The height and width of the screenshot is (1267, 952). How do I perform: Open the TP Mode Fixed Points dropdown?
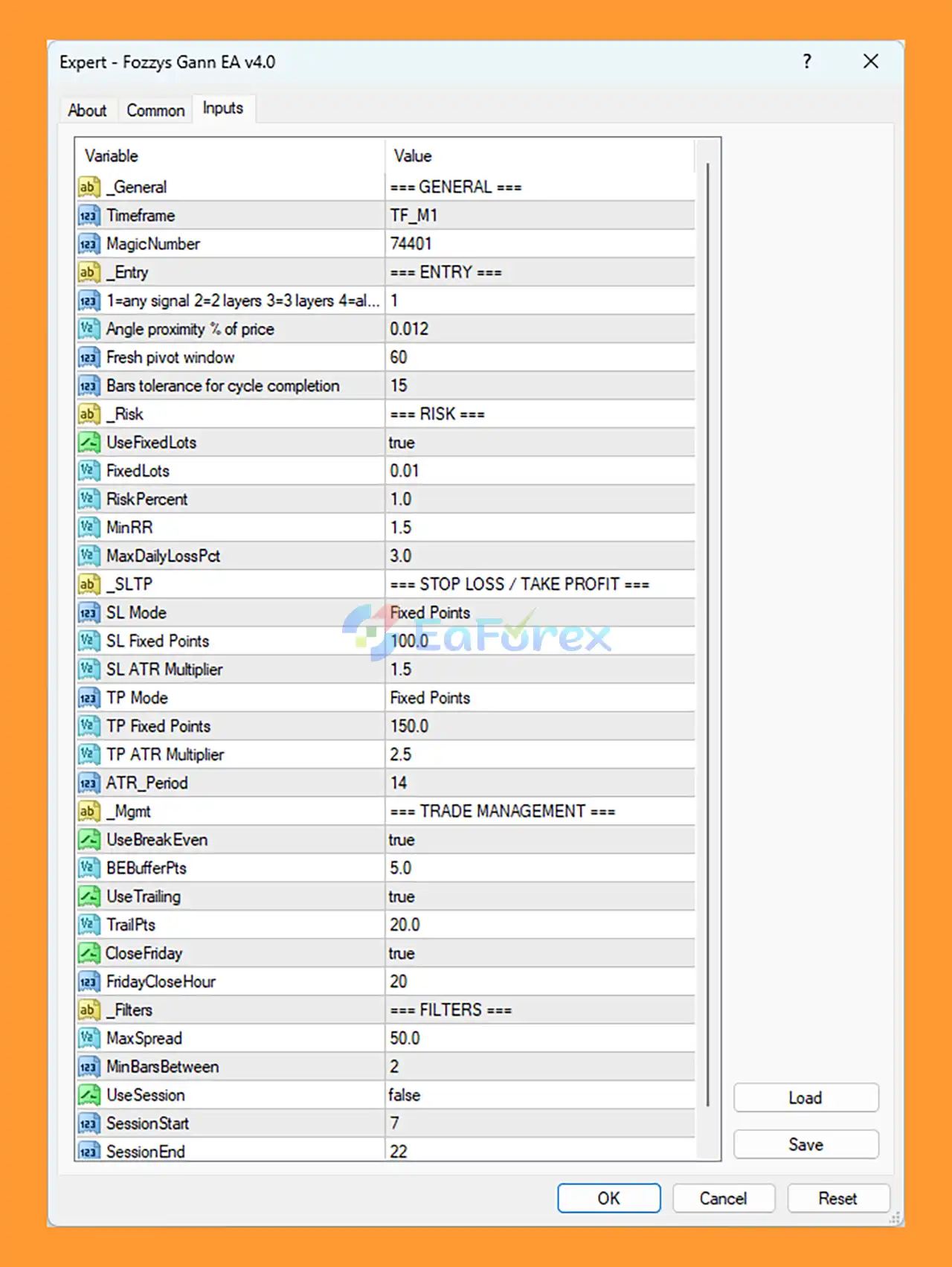(x=539, y=698)
